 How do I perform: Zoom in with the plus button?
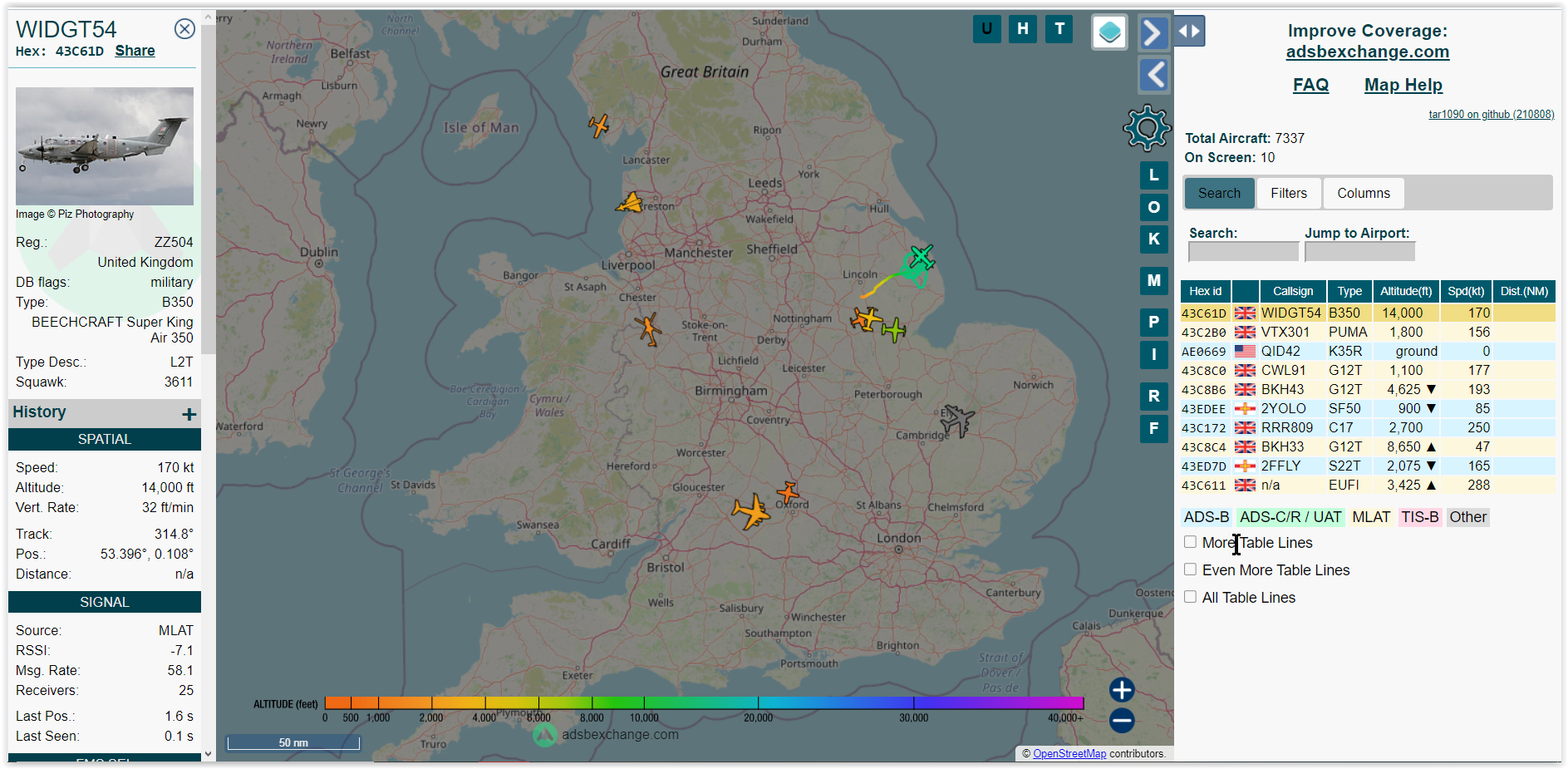coord(1122,690)
